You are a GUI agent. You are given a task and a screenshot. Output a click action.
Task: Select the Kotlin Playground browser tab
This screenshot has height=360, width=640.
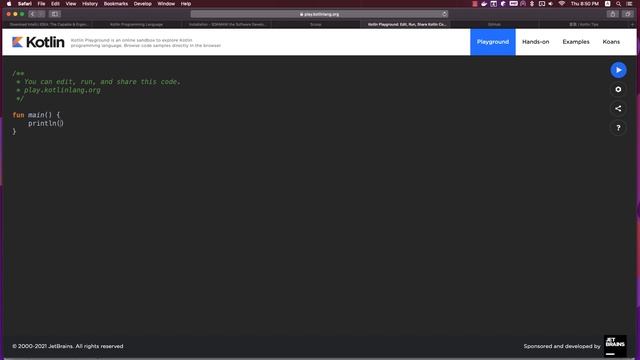pos(406,24)
